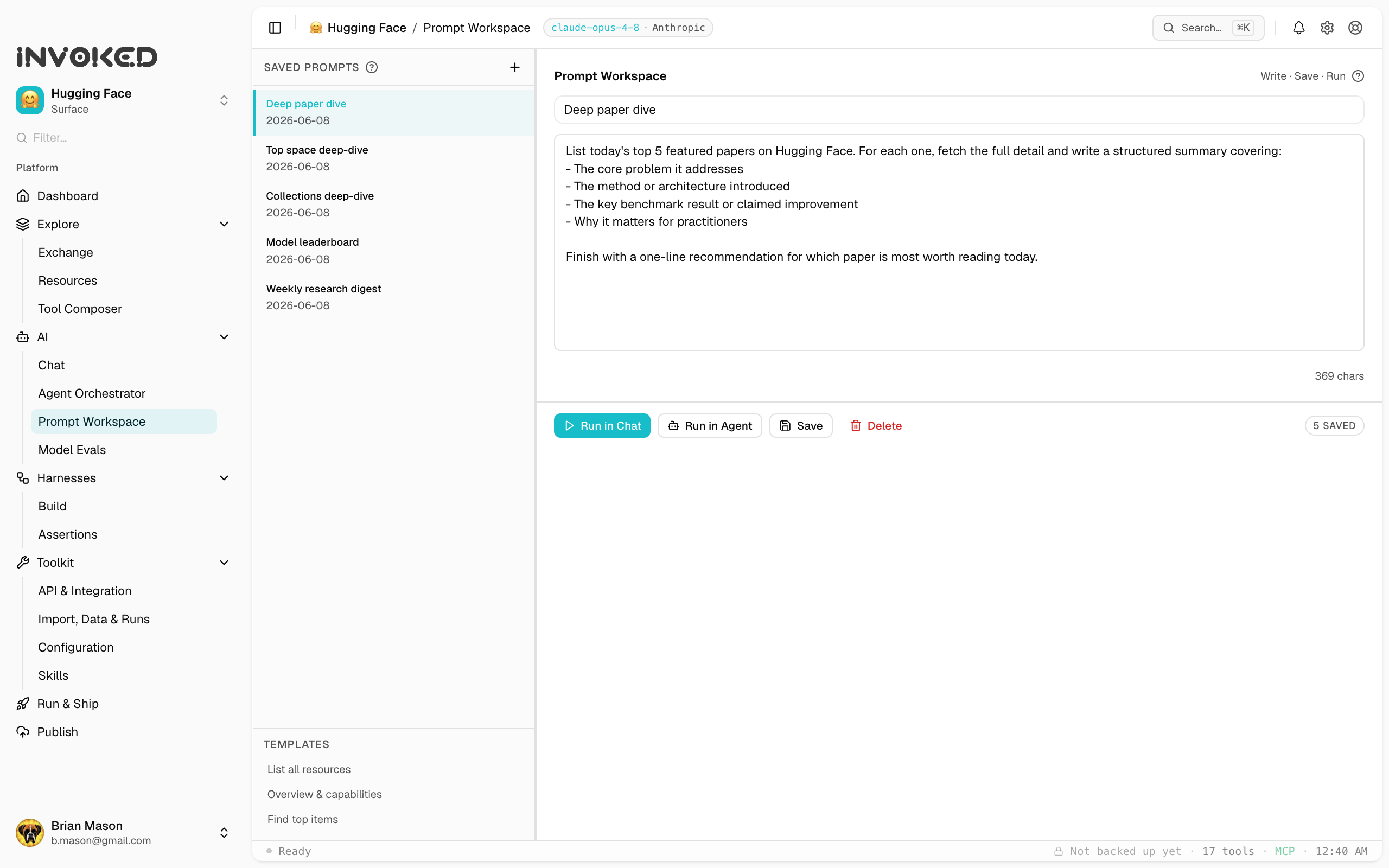The height and width of the screenshot is (868, 1389).
Task: Click the backup lock status icon
Action: [1059, 851]
